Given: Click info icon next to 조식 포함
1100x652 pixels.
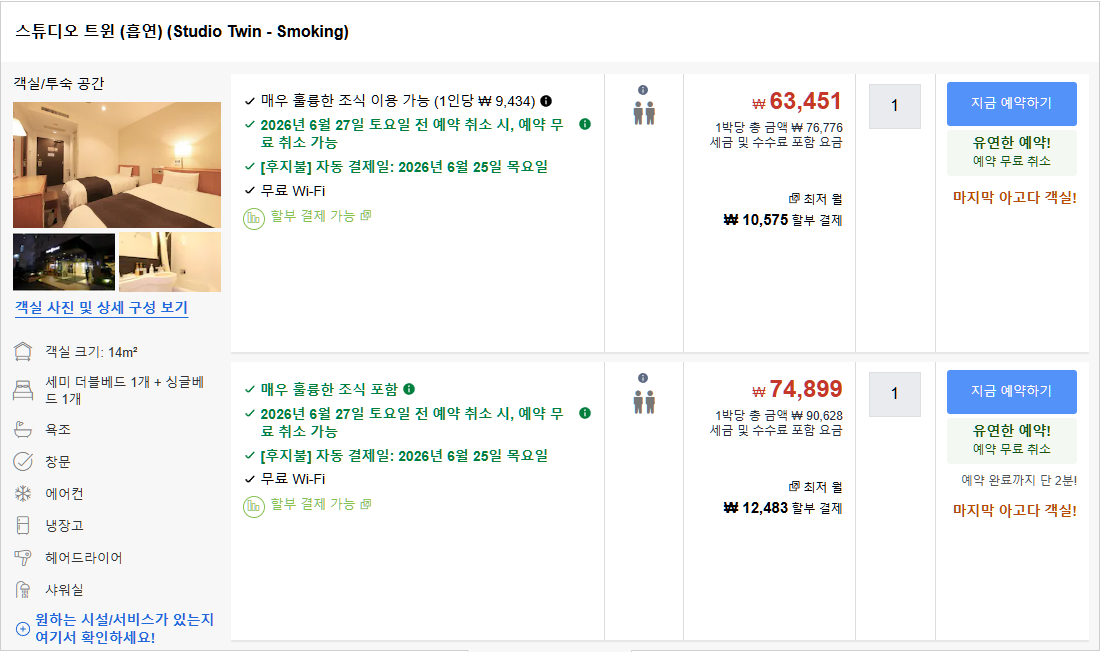Looking at the screenshot, I should [409, 389].
